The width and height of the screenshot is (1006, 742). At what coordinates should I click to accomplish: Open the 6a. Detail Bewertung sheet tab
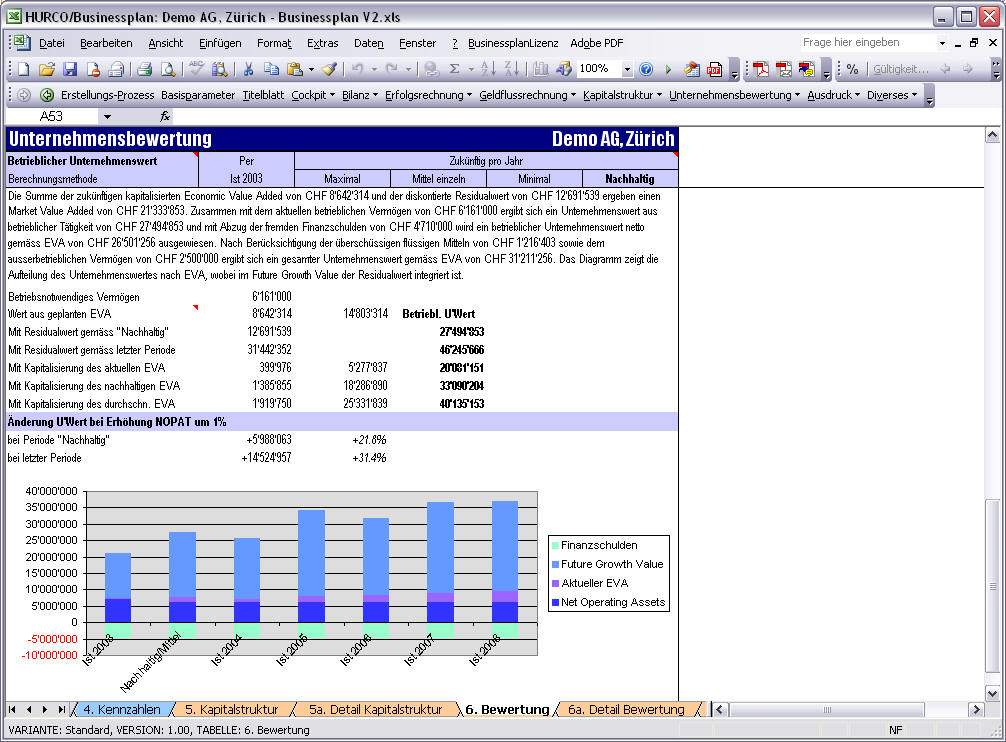(626, 709)
